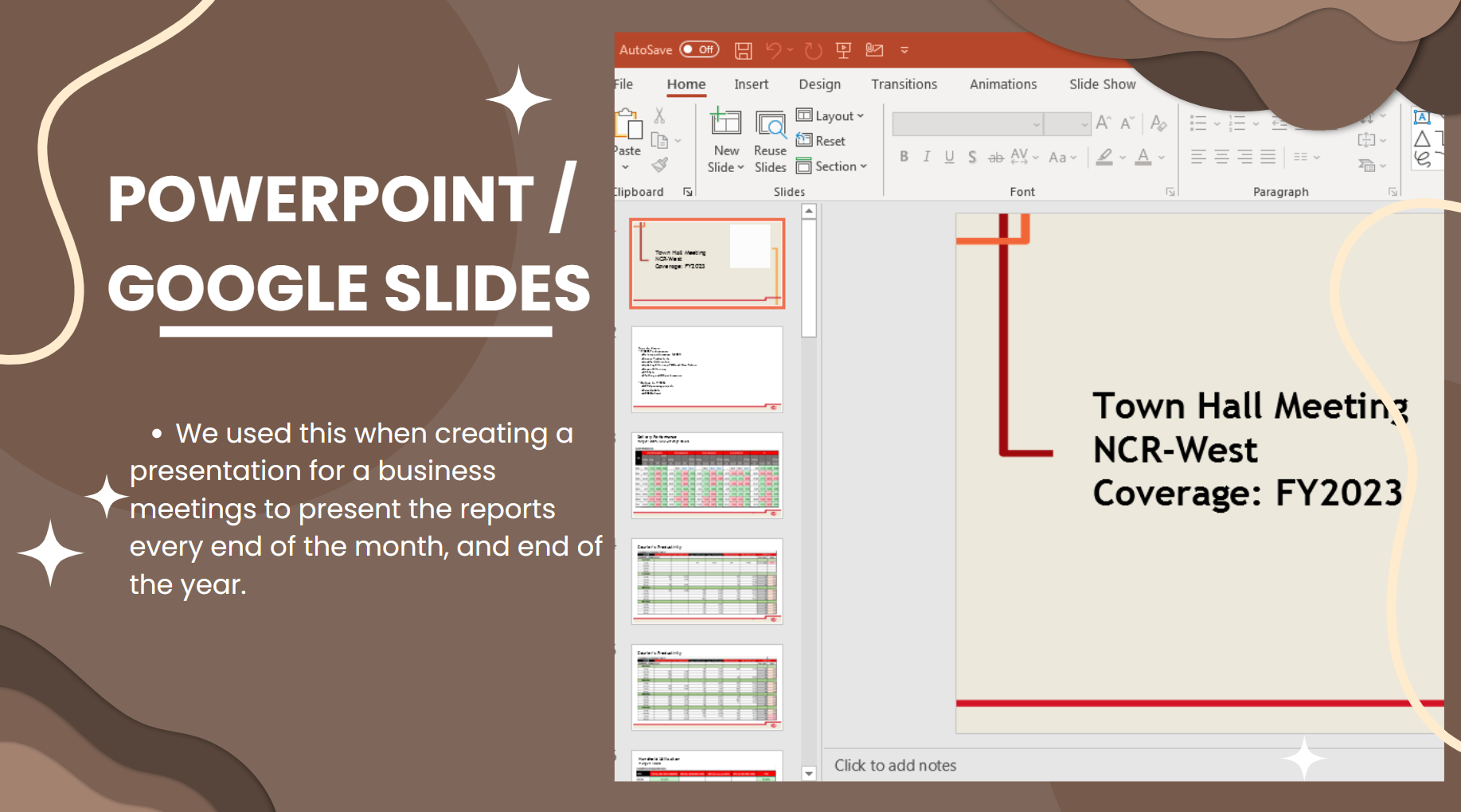Switch to the Slide Show tab
The width and height of the screenshot is (1461, 812).
click(x=1102, y=84)
